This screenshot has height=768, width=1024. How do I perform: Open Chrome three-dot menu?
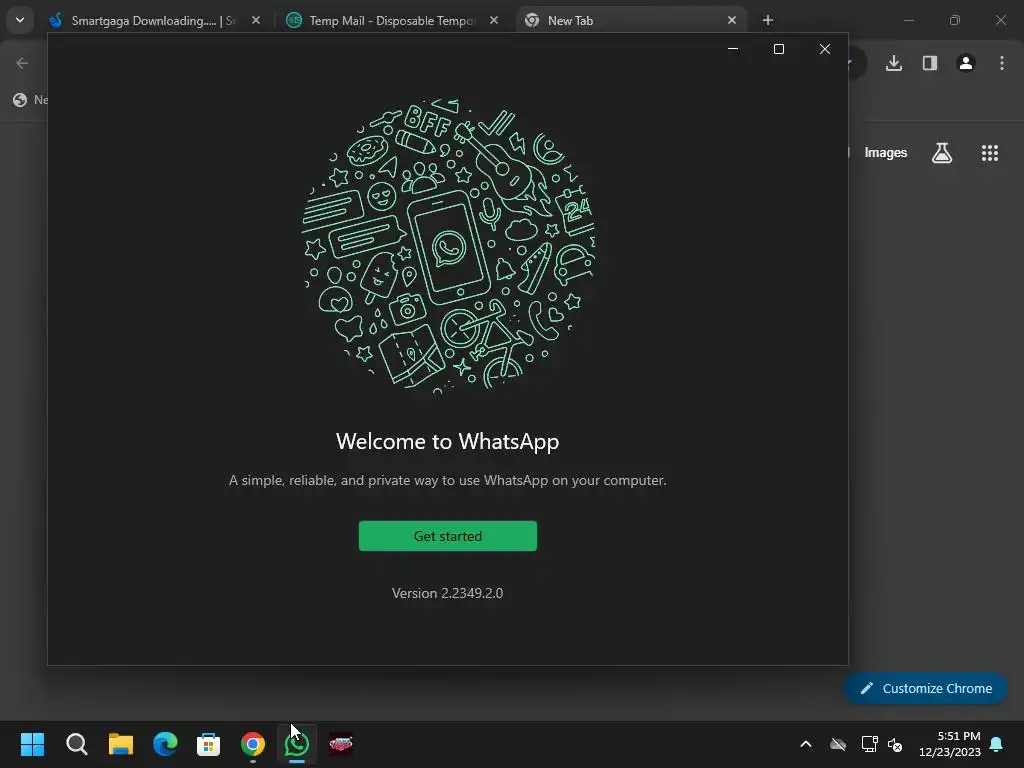click(1002, 63)
